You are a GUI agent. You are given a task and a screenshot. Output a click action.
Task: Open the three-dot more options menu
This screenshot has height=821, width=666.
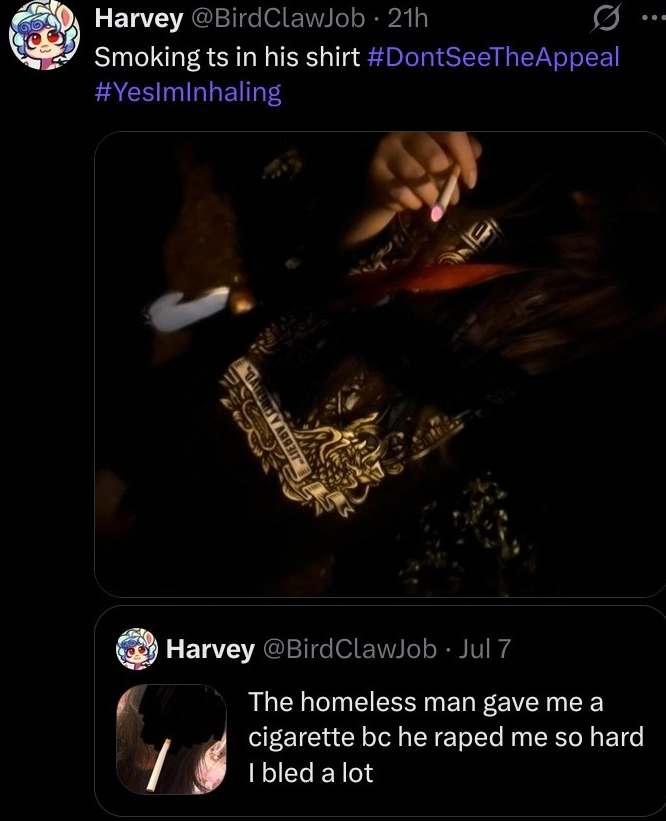click(x=654, y=17)
